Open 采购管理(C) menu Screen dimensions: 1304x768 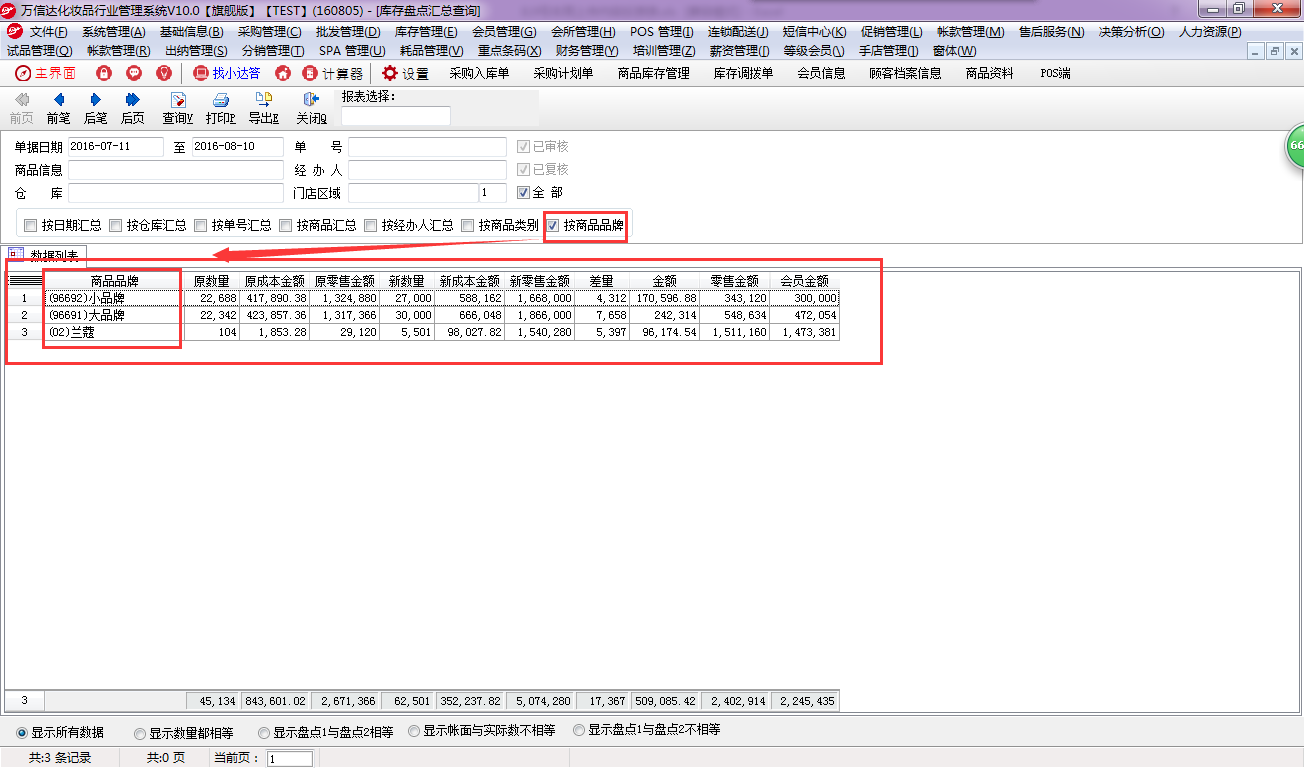coord(269,32)
